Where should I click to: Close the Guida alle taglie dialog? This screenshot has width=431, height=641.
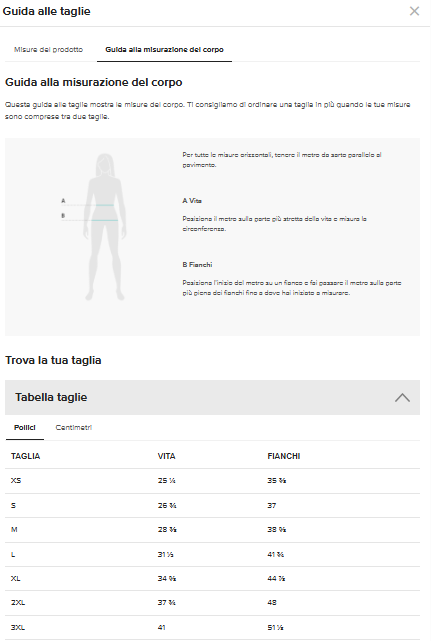tap(414, 11)
